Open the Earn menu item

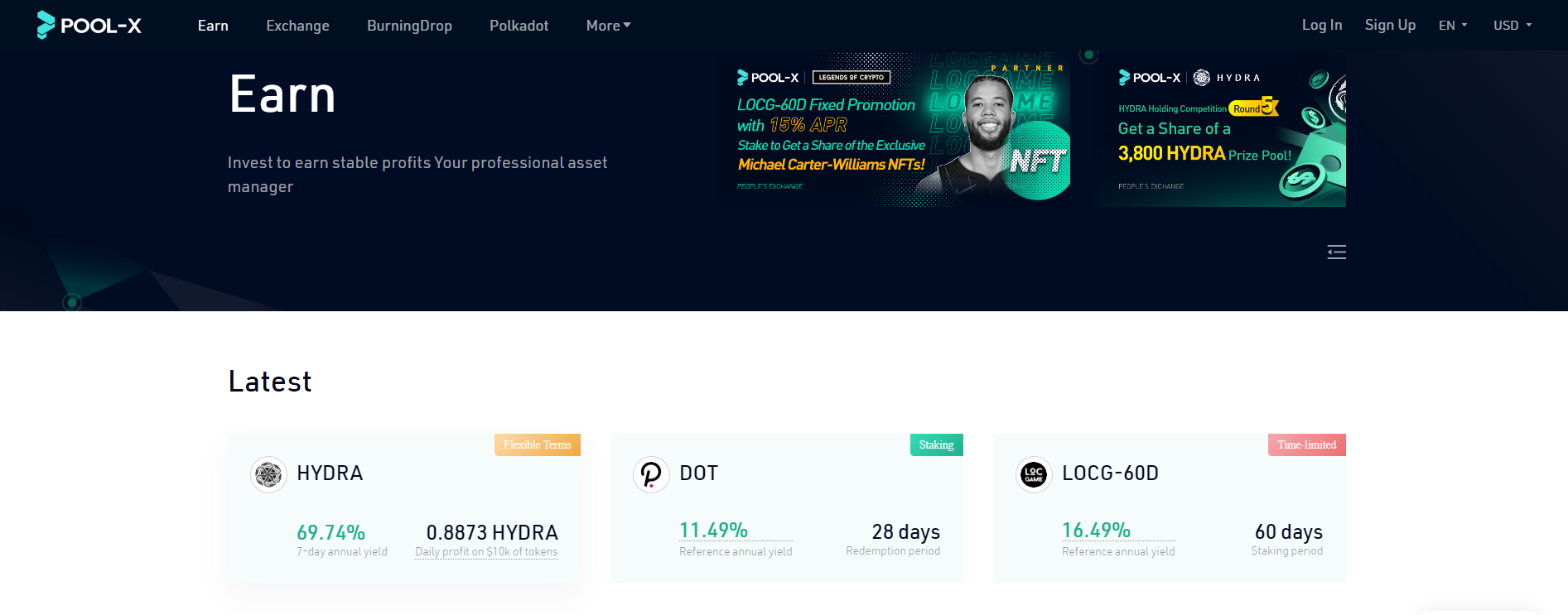coord(213,26)
